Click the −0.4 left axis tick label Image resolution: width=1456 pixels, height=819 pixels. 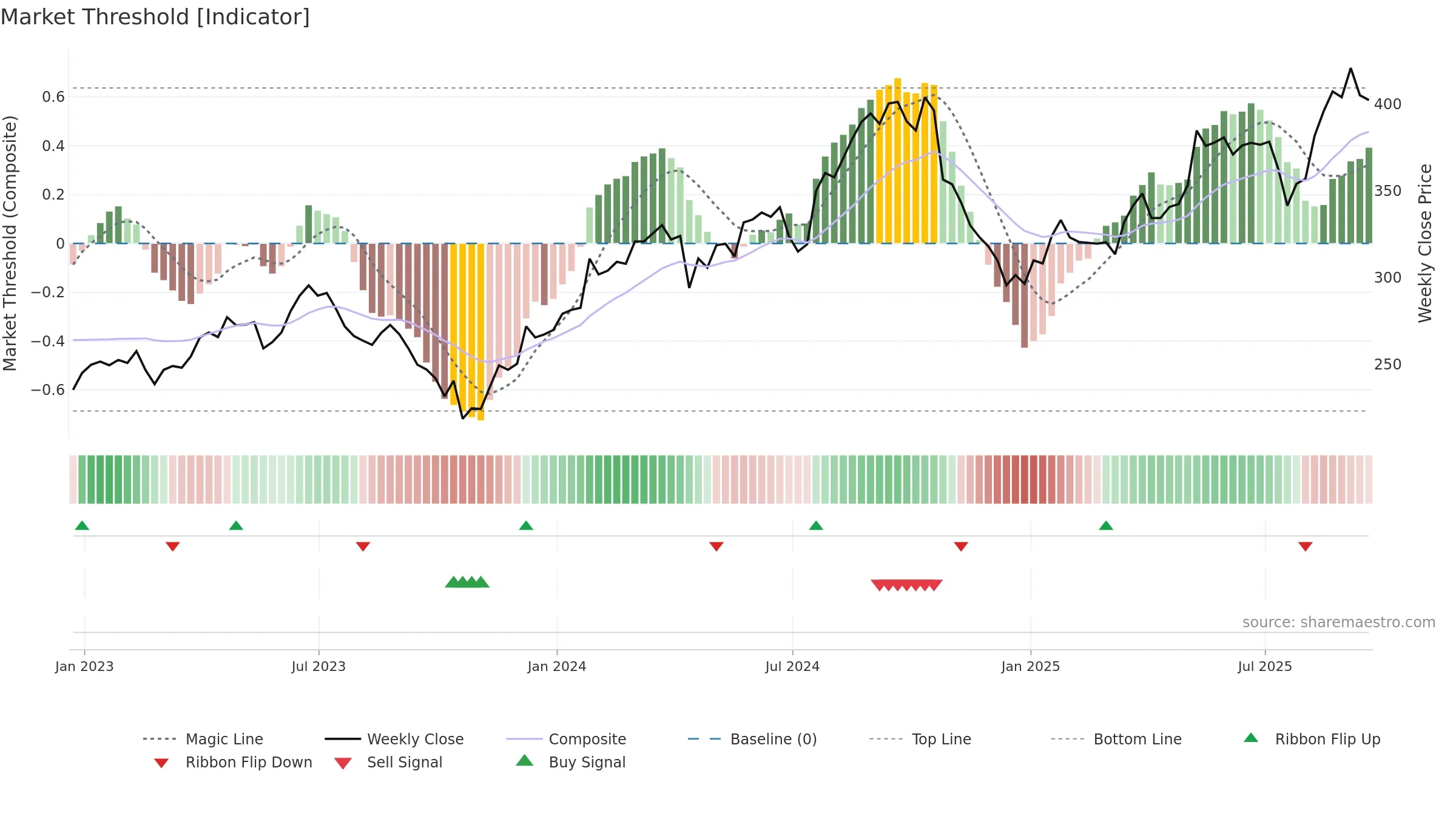(x=48, y=342)
